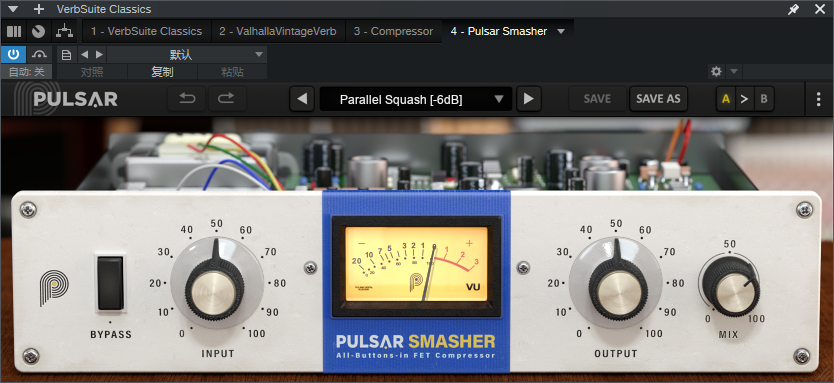Expand the Parallel Squash preset dropdown
Viewport: 834px width, 383px height.
pos(498,99)
